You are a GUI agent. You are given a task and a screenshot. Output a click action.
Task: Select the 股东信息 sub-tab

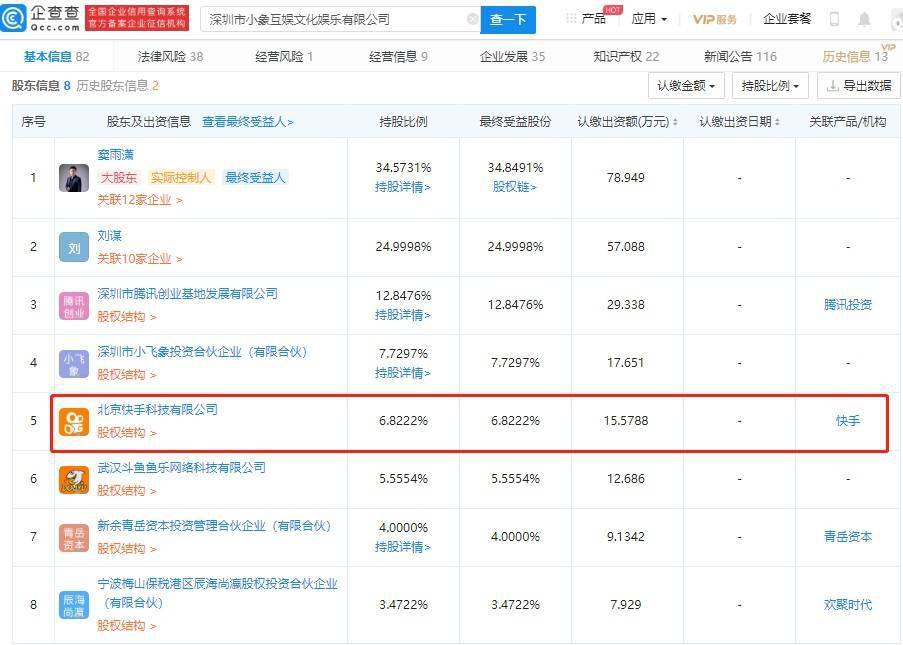tap(41, 86)
